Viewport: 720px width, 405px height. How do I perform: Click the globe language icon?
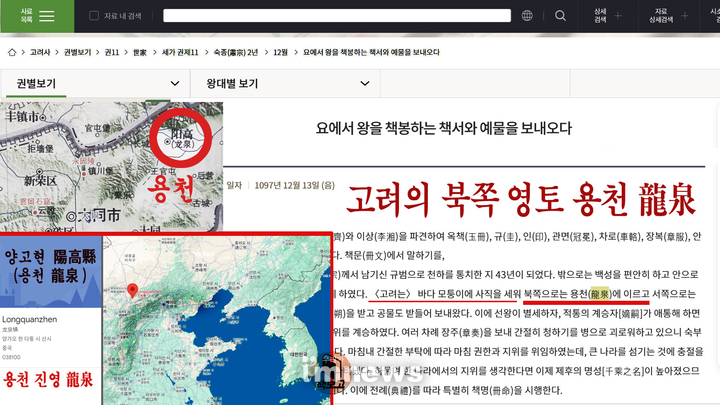click(x=527, y=16)
